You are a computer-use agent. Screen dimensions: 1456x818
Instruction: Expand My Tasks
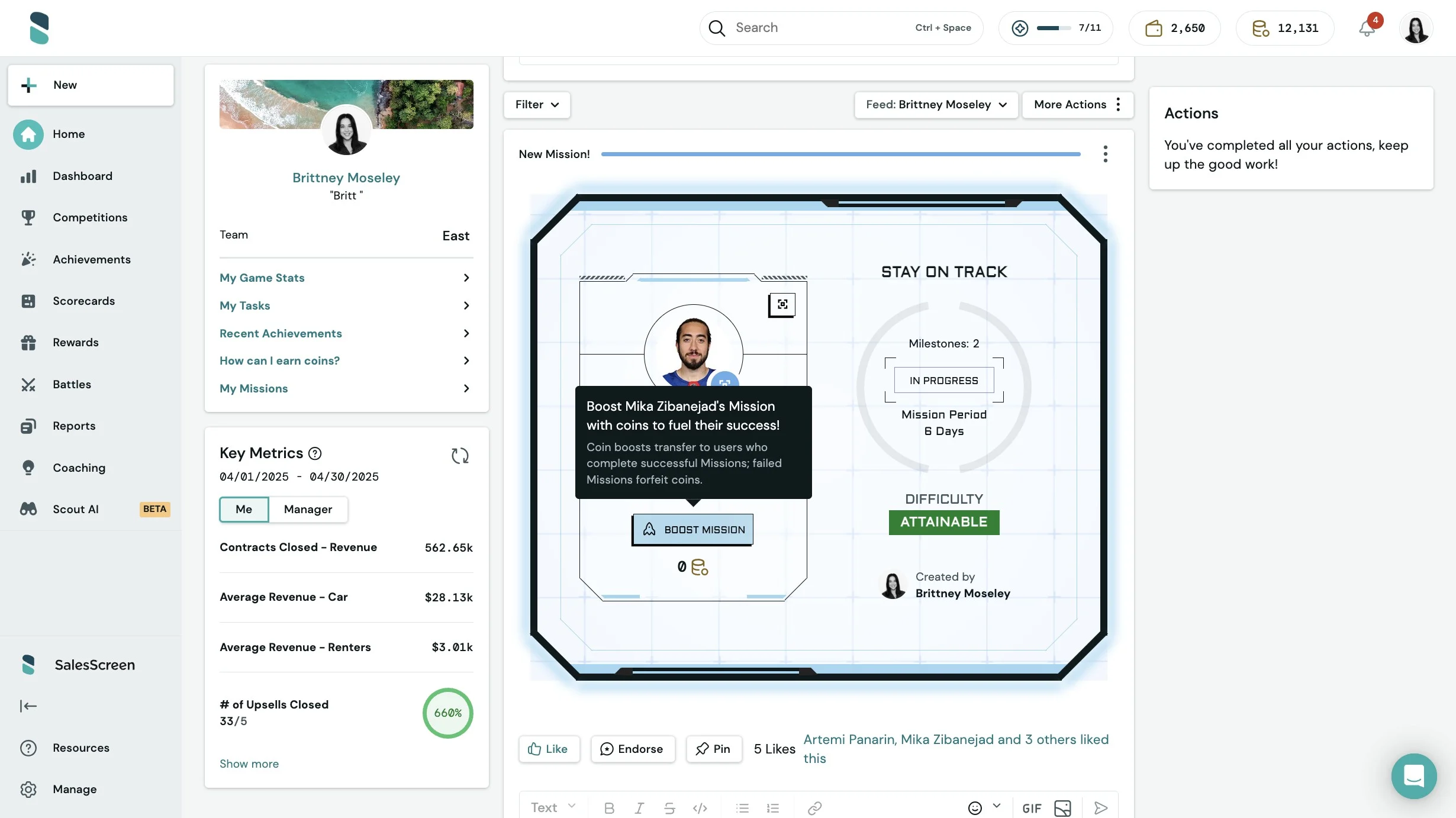(x=346, y=305)
